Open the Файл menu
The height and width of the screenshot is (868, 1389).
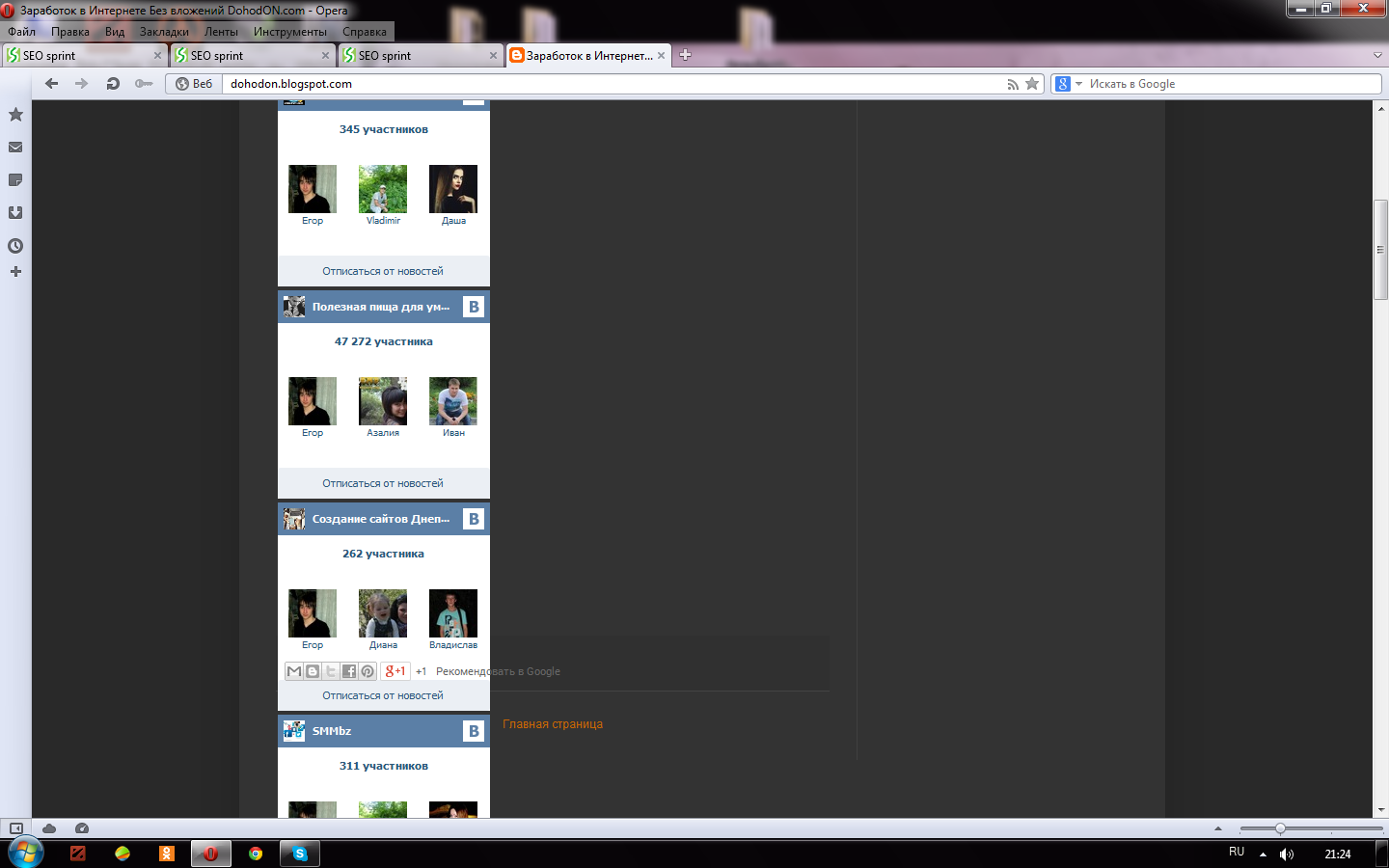pyautogui.click(x=21, y=32)
